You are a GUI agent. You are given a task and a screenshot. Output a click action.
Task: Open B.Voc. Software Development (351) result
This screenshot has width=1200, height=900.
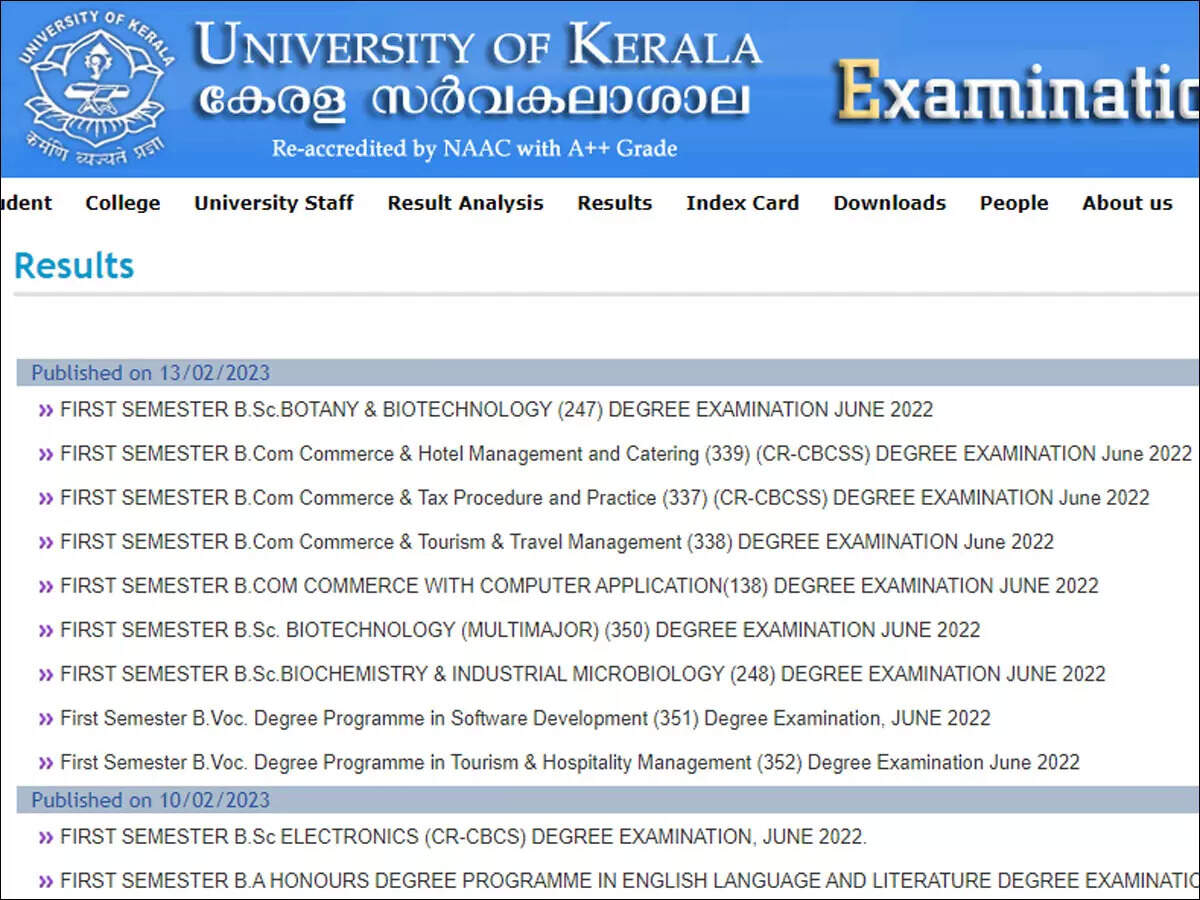[x=525, y=718]
